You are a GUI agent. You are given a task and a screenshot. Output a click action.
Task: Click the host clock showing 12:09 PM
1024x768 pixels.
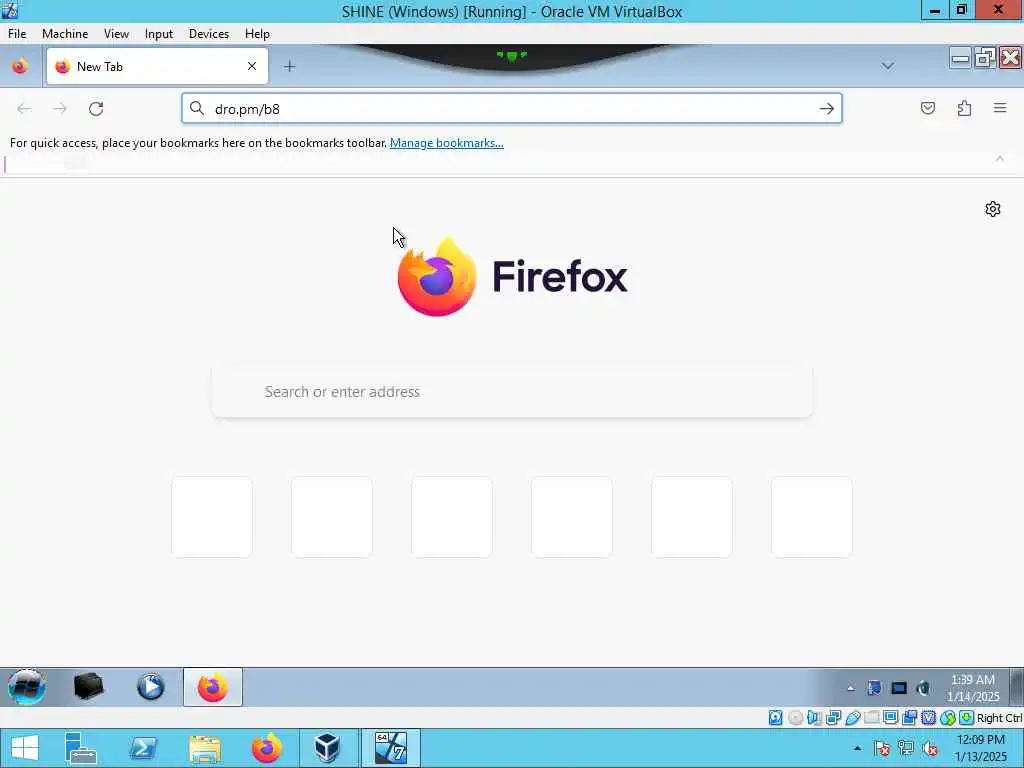coord(980,748)
